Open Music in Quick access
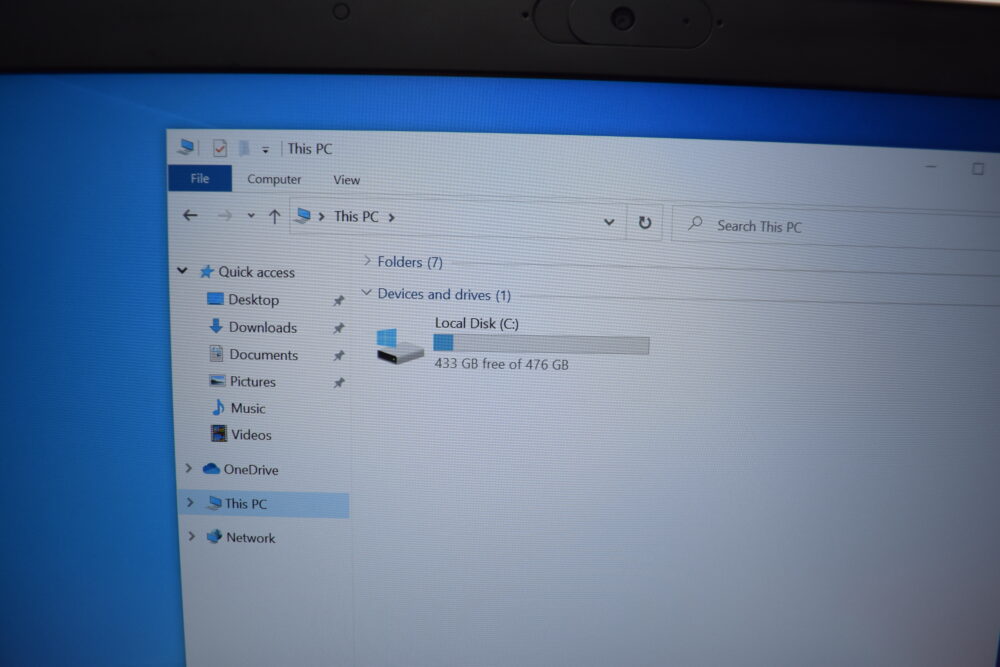The width and height of the screenshot is (1000, 667). click(247, 409)
